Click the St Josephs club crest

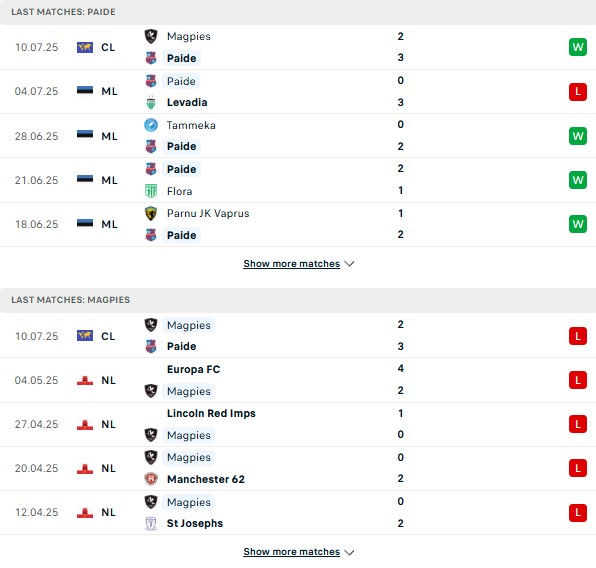tap(151, 523)
